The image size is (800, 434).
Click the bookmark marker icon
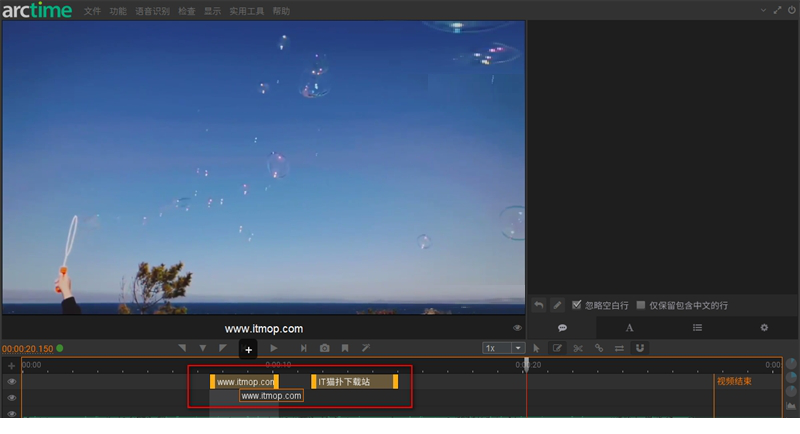tap(345, 348)
